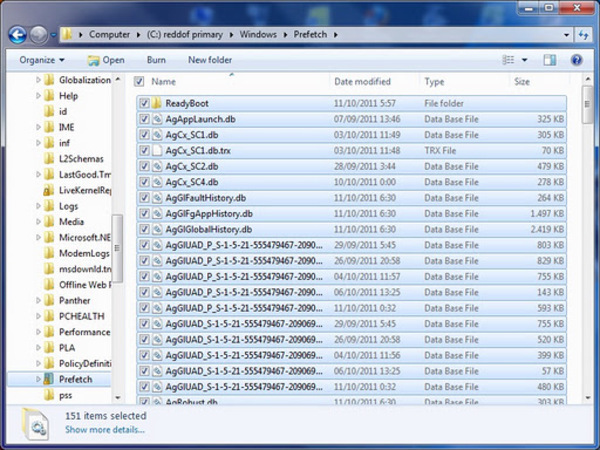The image size is (600, 450).
Task: Click Windows in the address breadcrumb
Action: [x=258, y=34]
